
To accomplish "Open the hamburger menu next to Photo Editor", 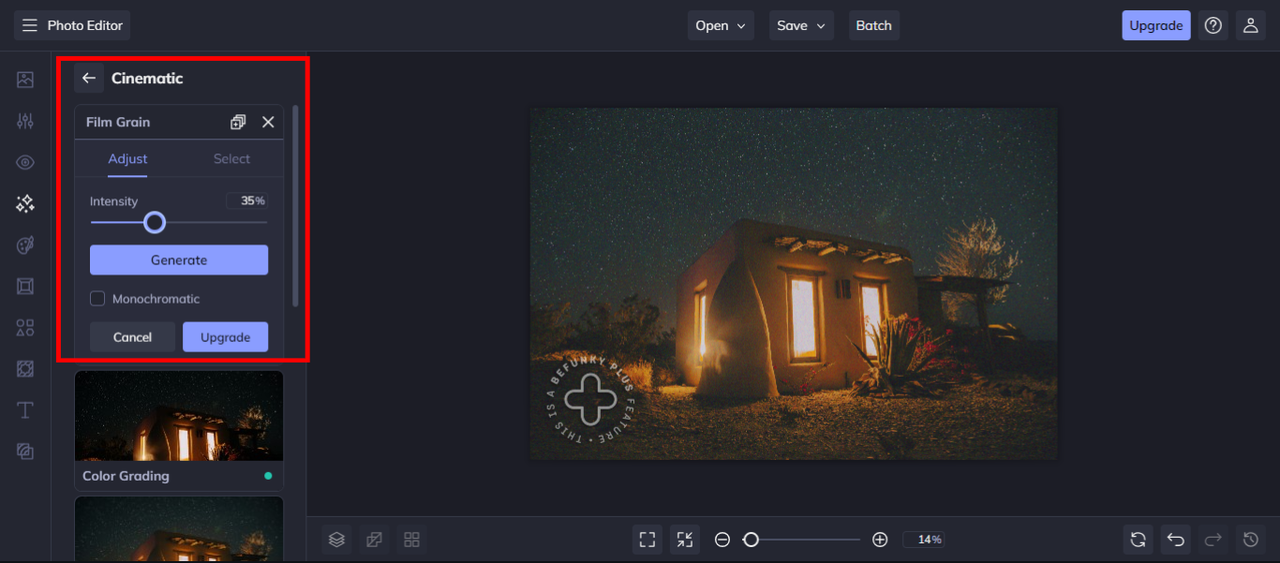I will pyautogui.click(x=30, y=25).
